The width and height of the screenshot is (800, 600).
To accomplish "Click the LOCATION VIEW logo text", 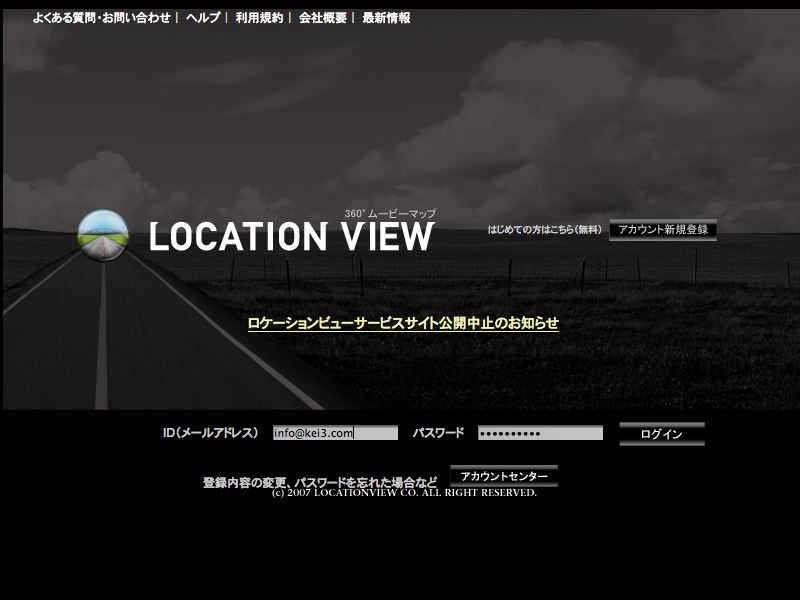I will (x=291, y=237).
